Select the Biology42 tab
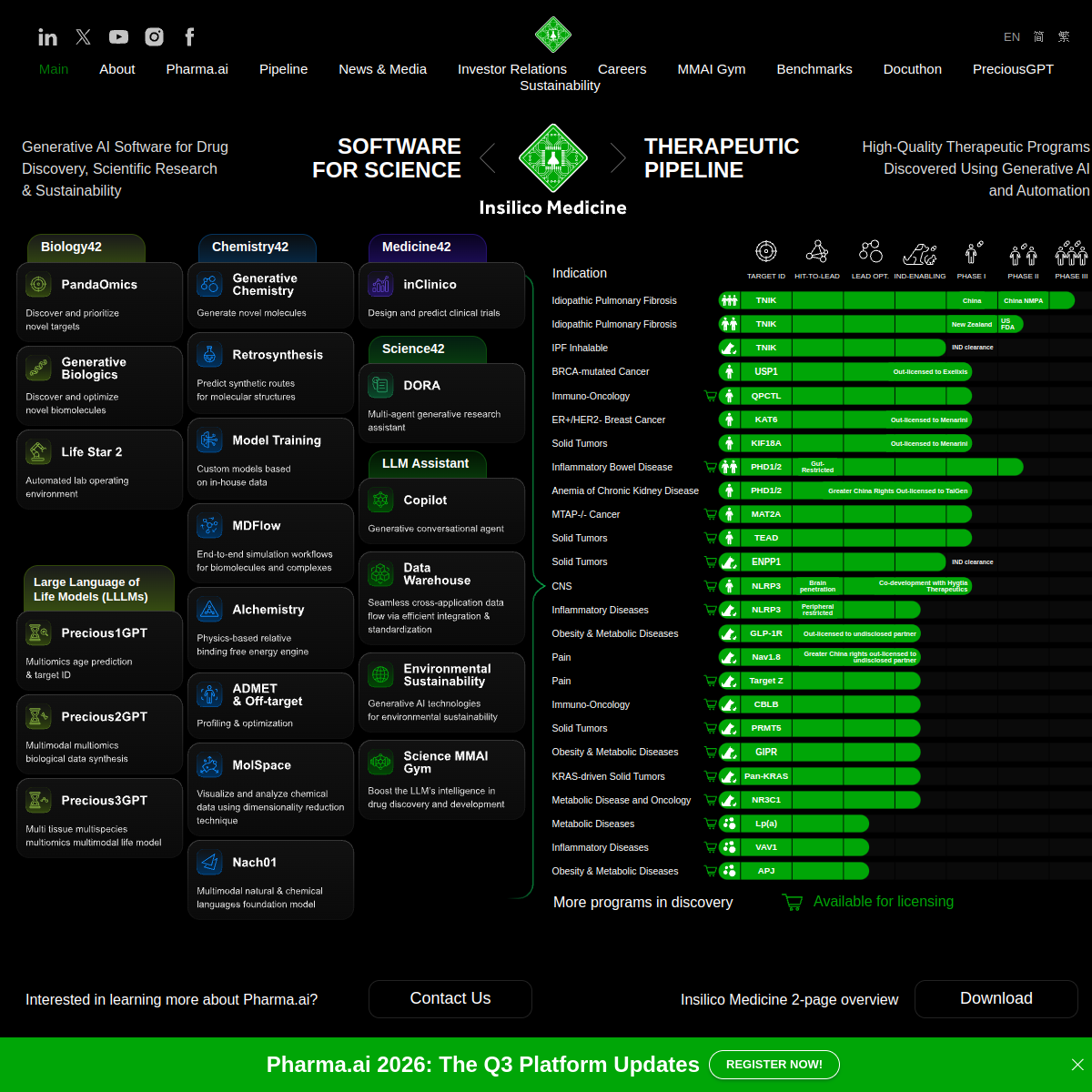 86,248
